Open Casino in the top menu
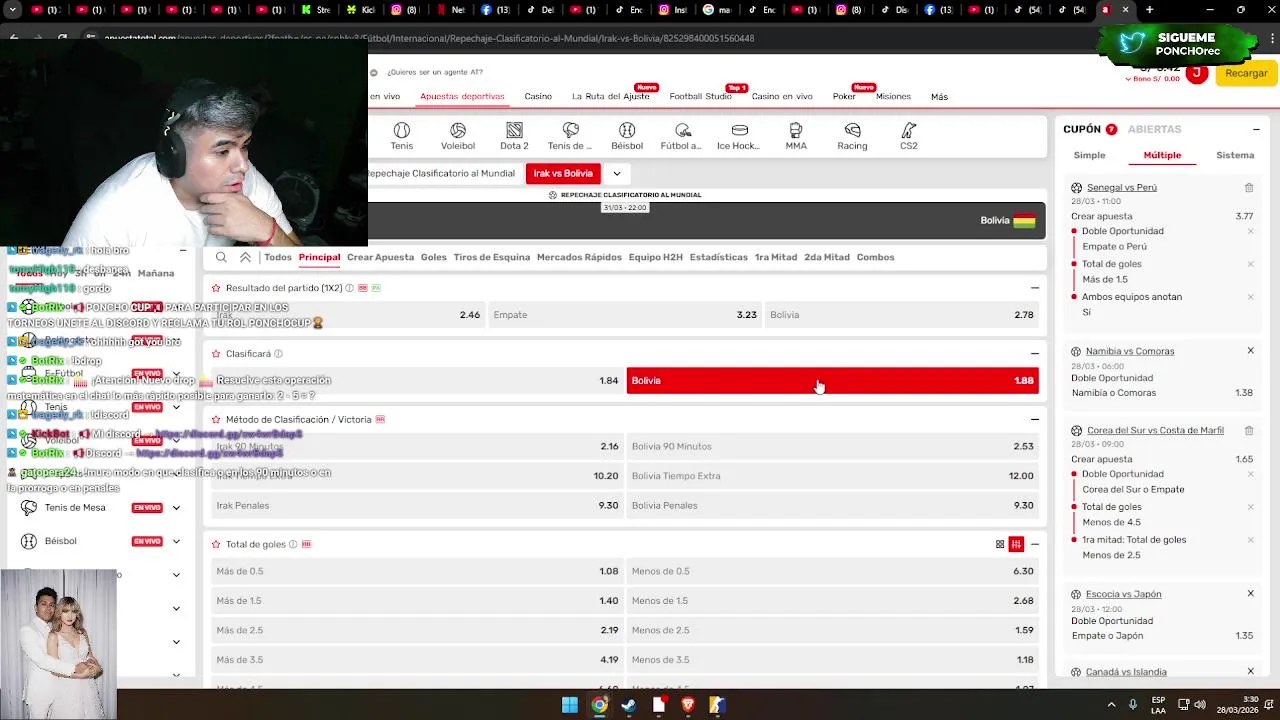The image size is (1280, 720). click(x=538, y=97)
